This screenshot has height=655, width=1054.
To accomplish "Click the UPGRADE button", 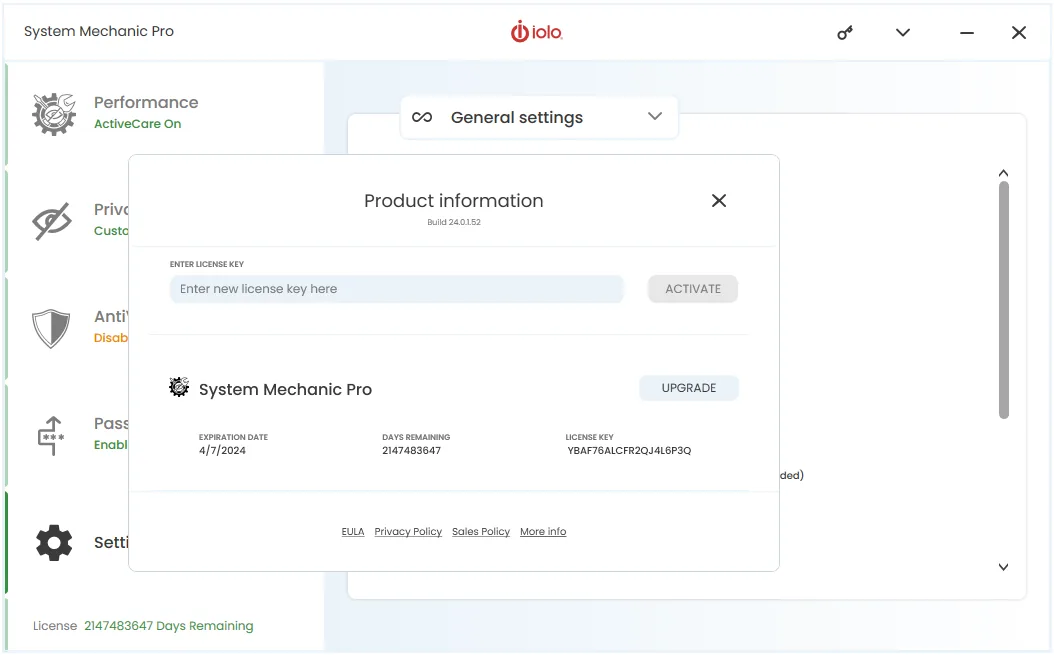I will click(688, 388).
